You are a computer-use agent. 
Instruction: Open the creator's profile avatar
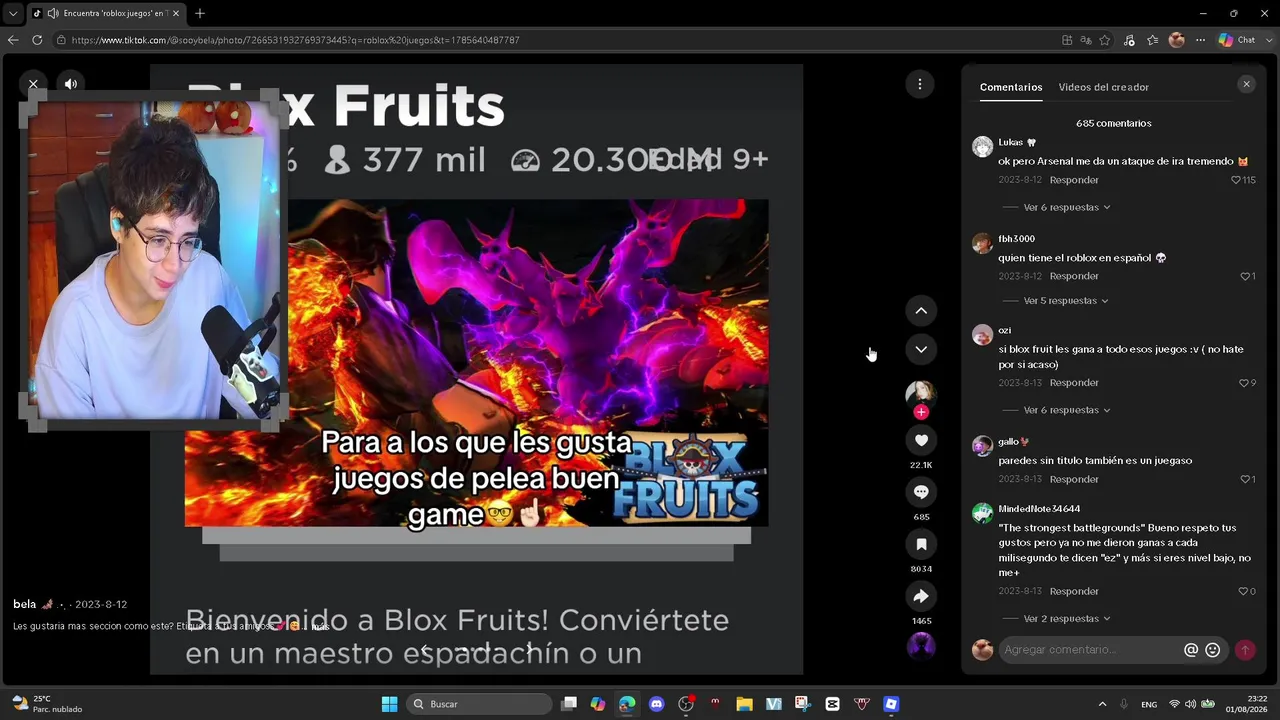tap(920, 393)
